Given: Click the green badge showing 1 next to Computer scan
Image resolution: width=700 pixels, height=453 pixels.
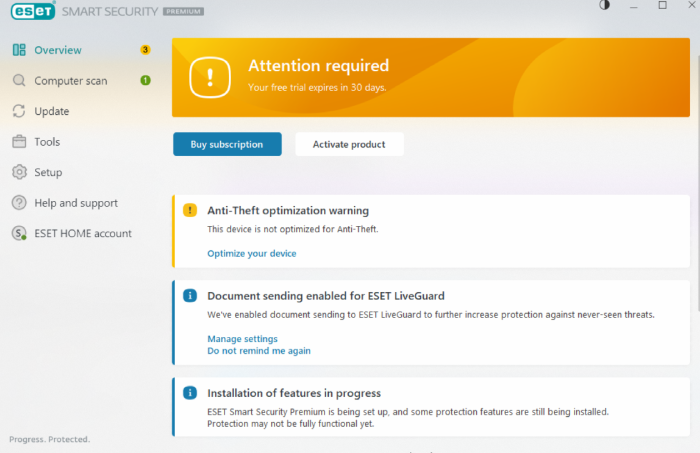Looking at the screenshot, I should point(145,80).
